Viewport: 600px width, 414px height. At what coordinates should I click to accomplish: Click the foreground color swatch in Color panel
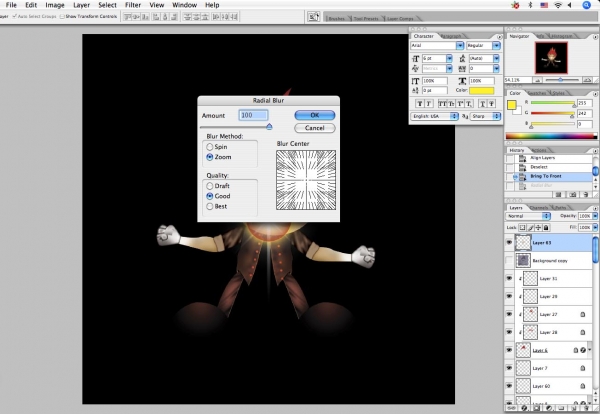[512, 105]
